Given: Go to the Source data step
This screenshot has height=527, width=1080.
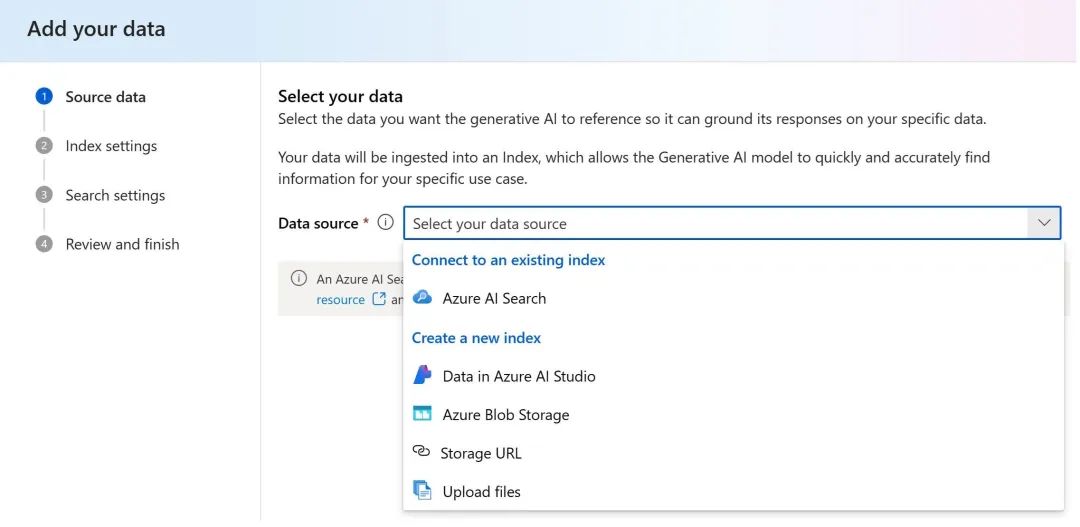Looking at the screenshot, I should coord(105,97).
